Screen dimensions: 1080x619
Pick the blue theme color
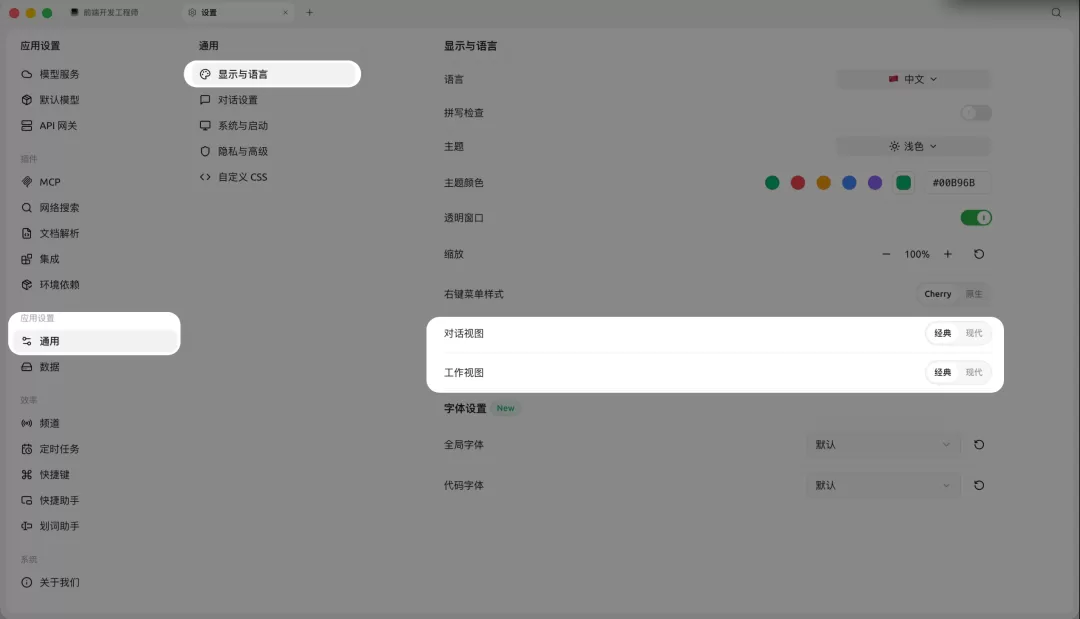(x=849, y=182)
